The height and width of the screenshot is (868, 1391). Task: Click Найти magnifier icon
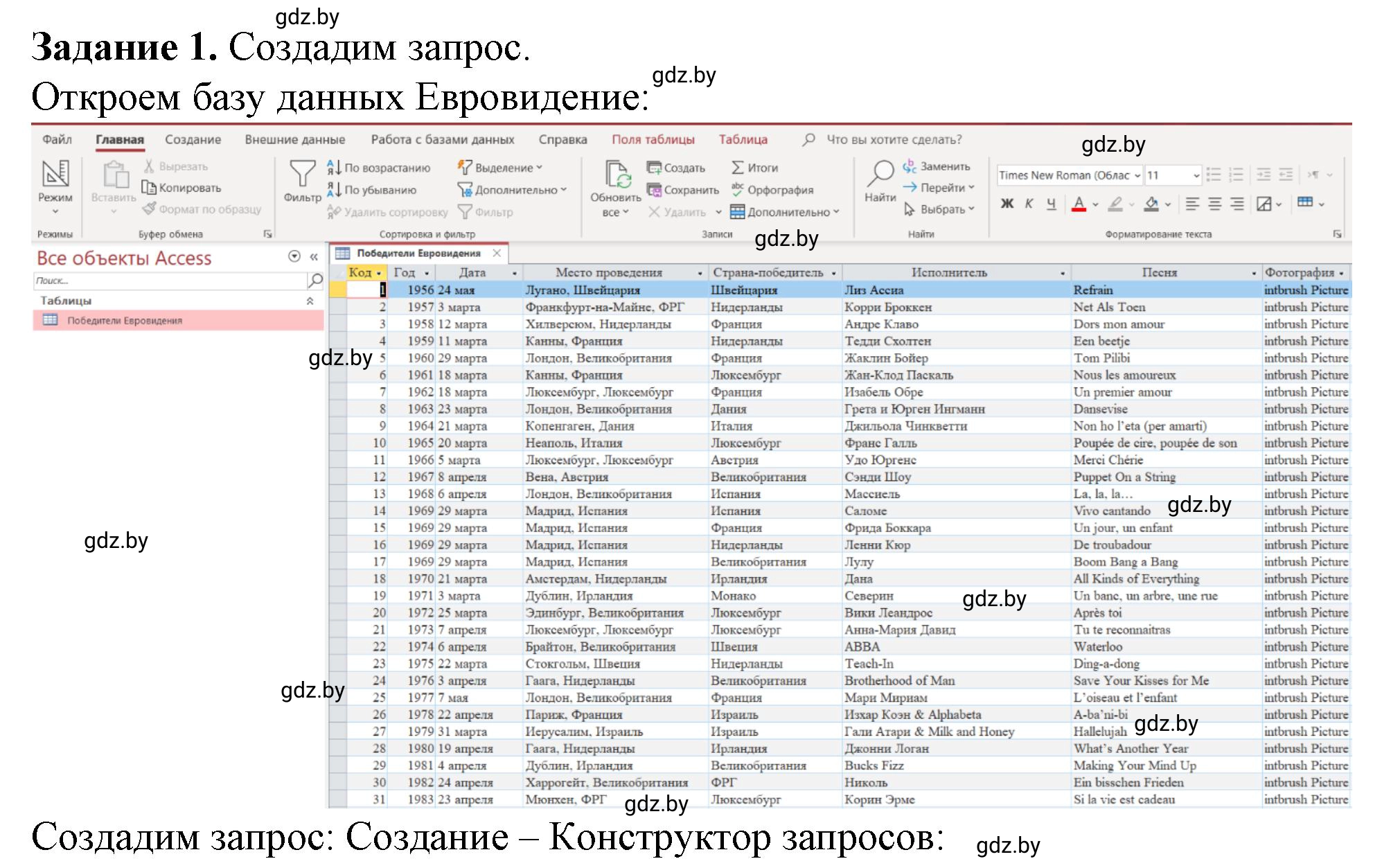tap(880, 175)
